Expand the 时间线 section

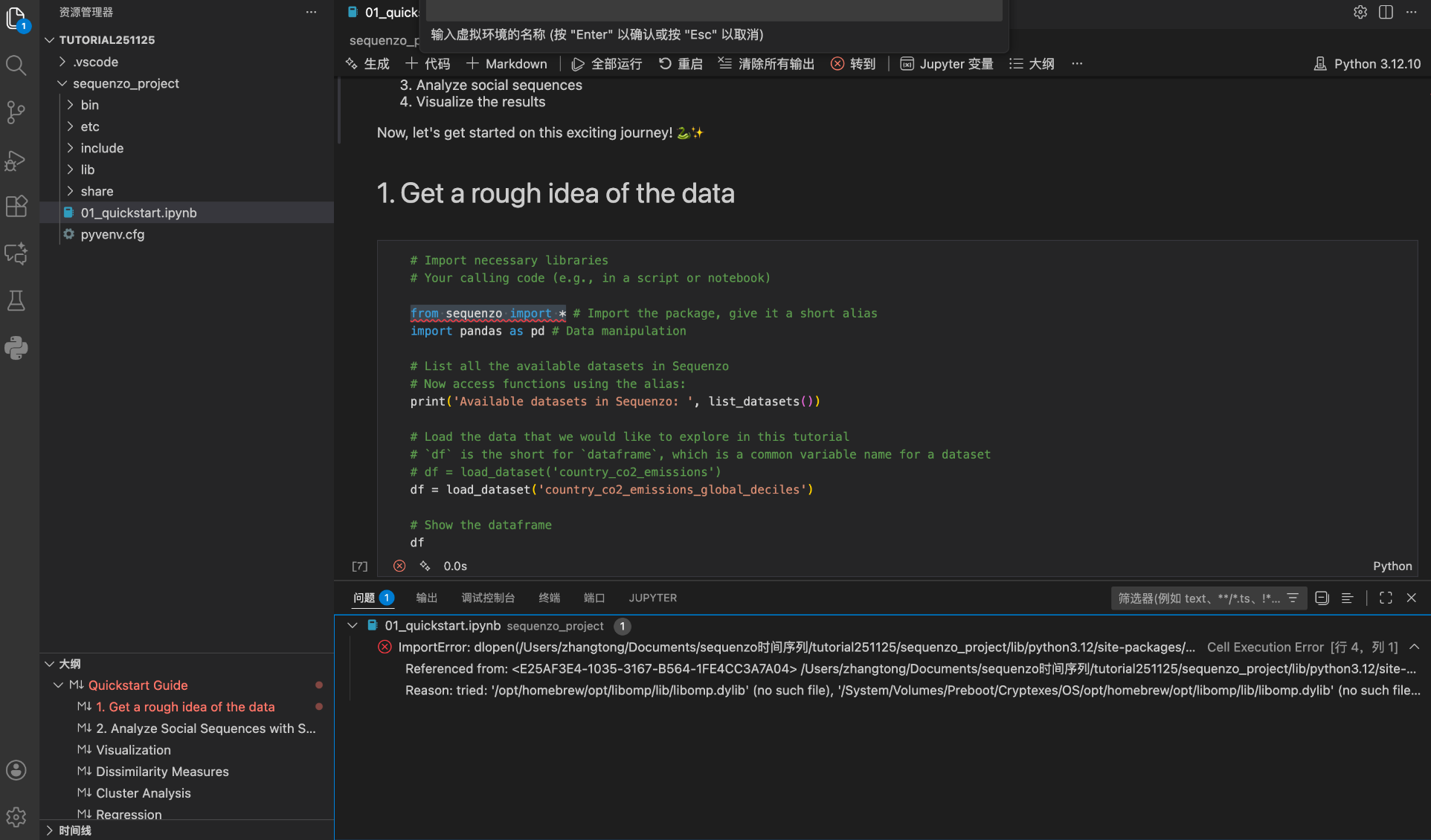pyautogui.click(x=74, y=830)
